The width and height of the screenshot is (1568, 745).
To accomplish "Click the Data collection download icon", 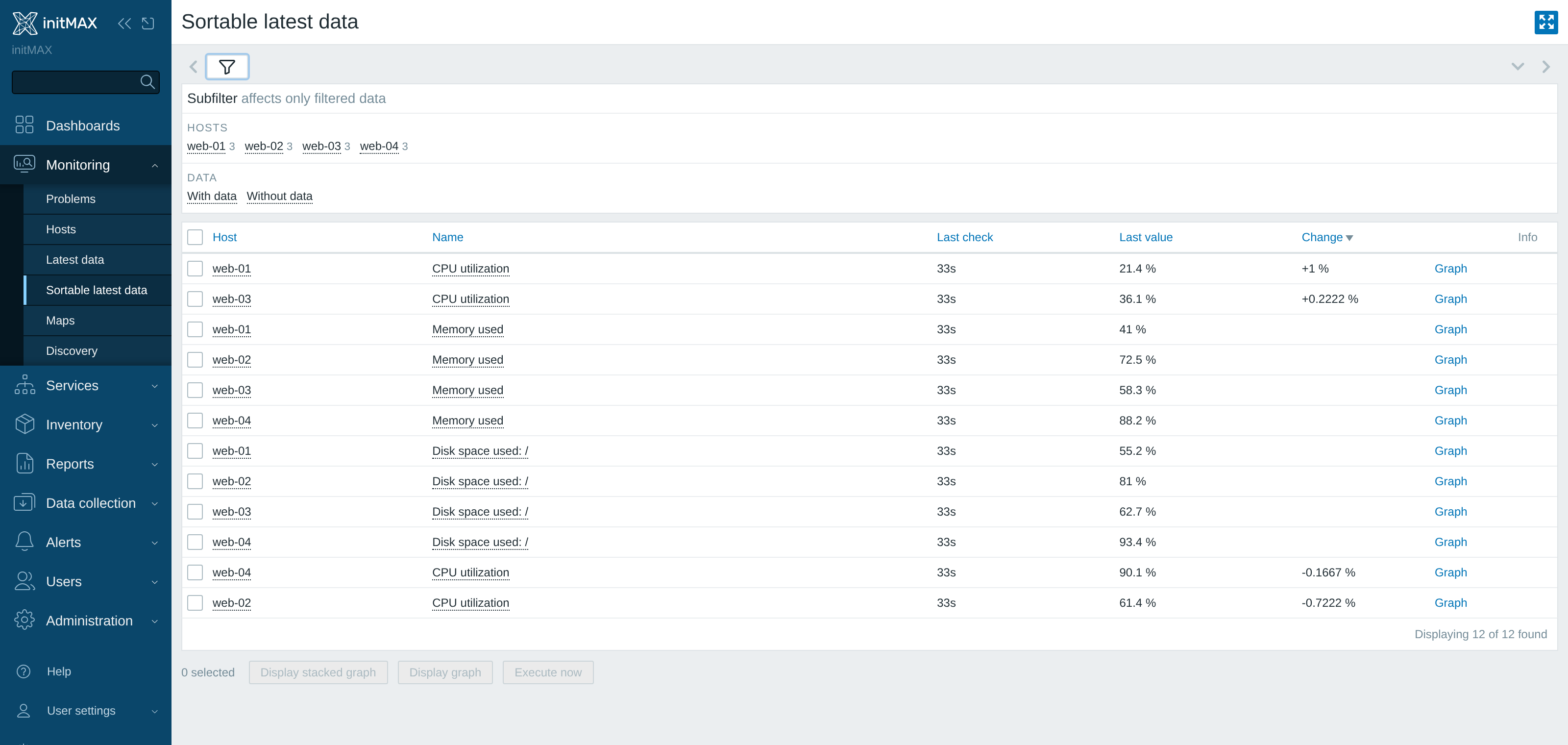I will click(x=24, y=503).
